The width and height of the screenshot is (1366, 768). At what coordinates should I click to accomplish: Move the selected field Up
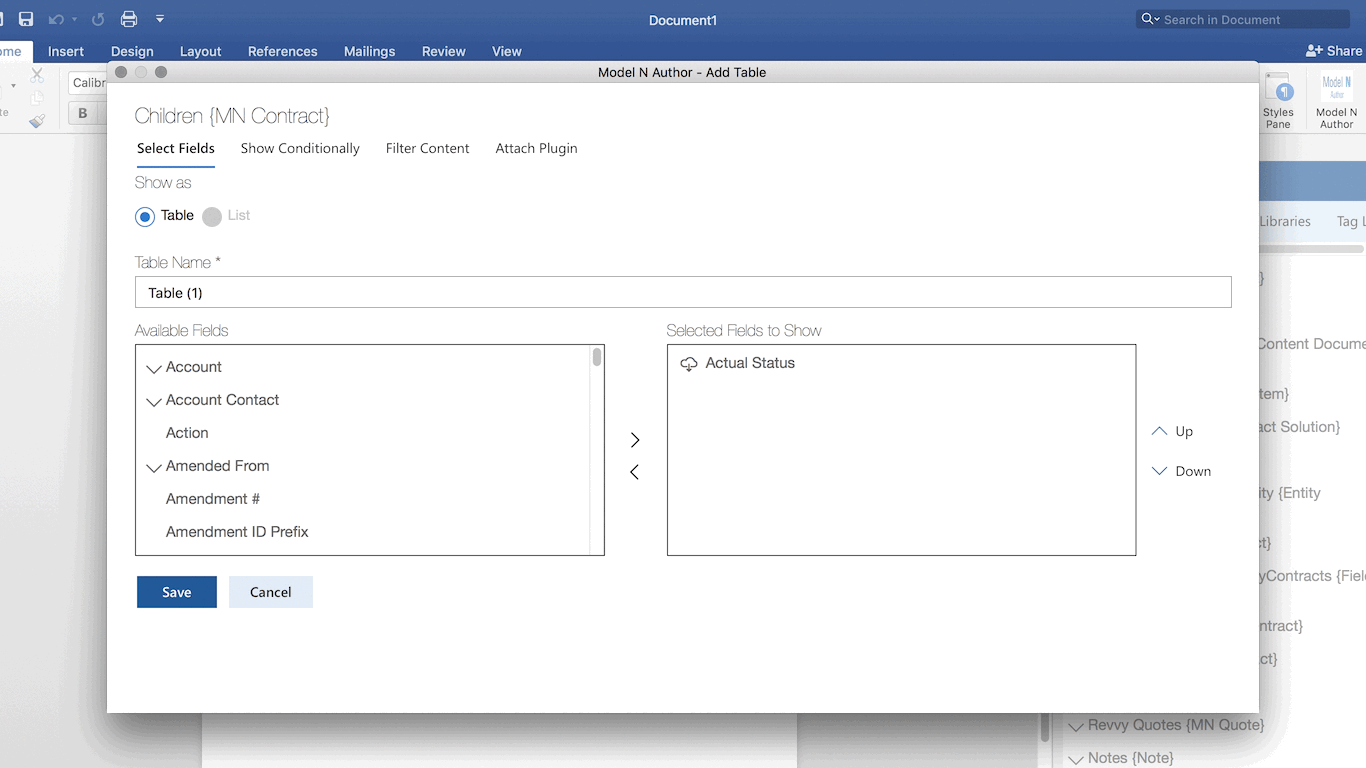[x=1172, y=431]
